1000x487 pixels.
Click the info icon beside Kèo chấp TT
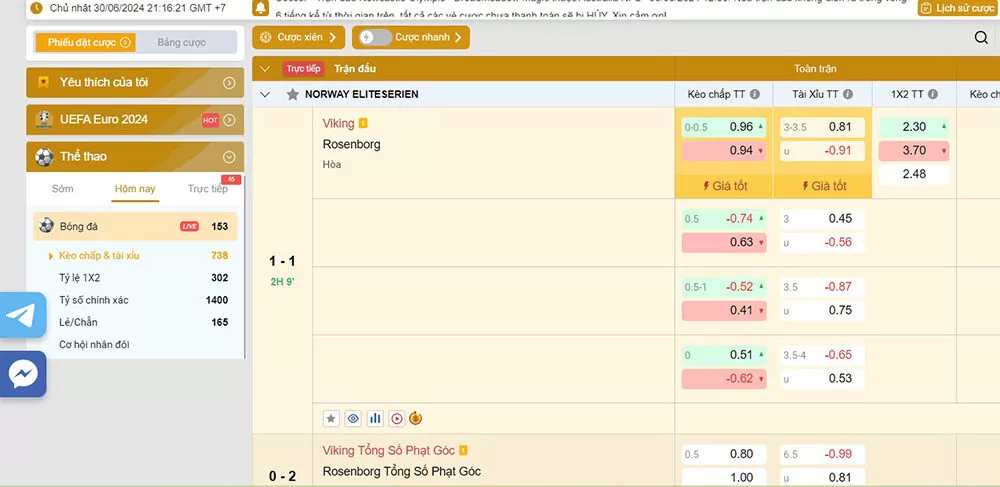[x=755, y=95]
